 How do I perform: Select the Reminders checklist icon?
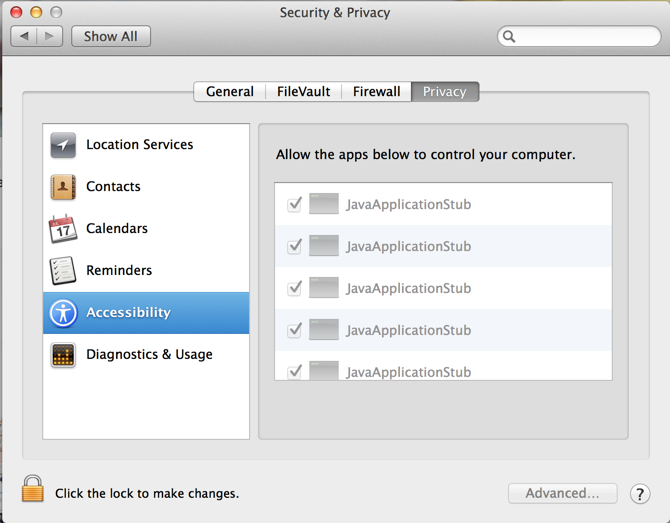[63, 271]
